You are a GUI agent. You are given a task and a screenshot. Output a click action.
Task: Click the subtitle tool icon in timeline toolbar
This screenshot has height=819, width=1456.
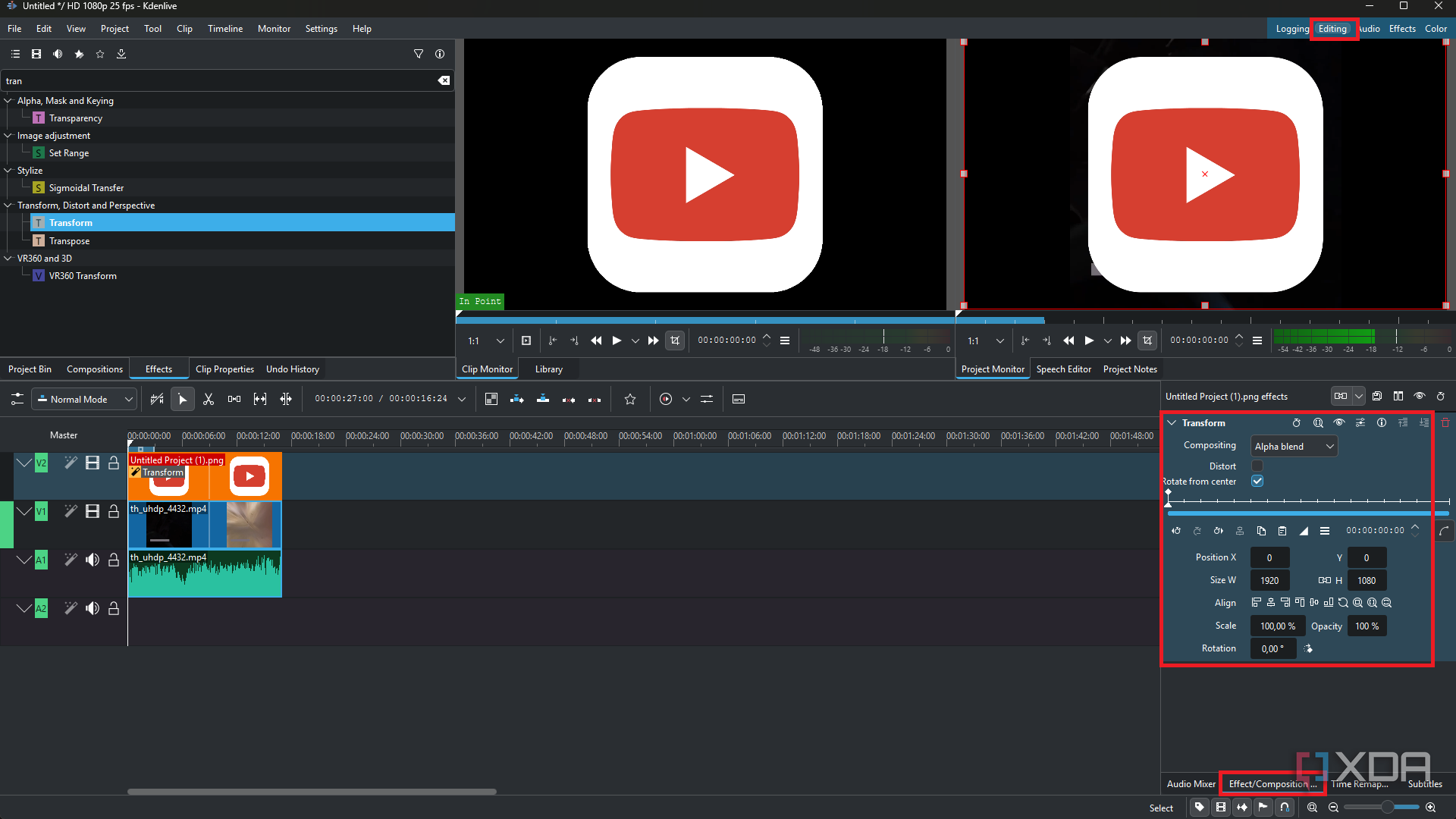coord(739,399)
